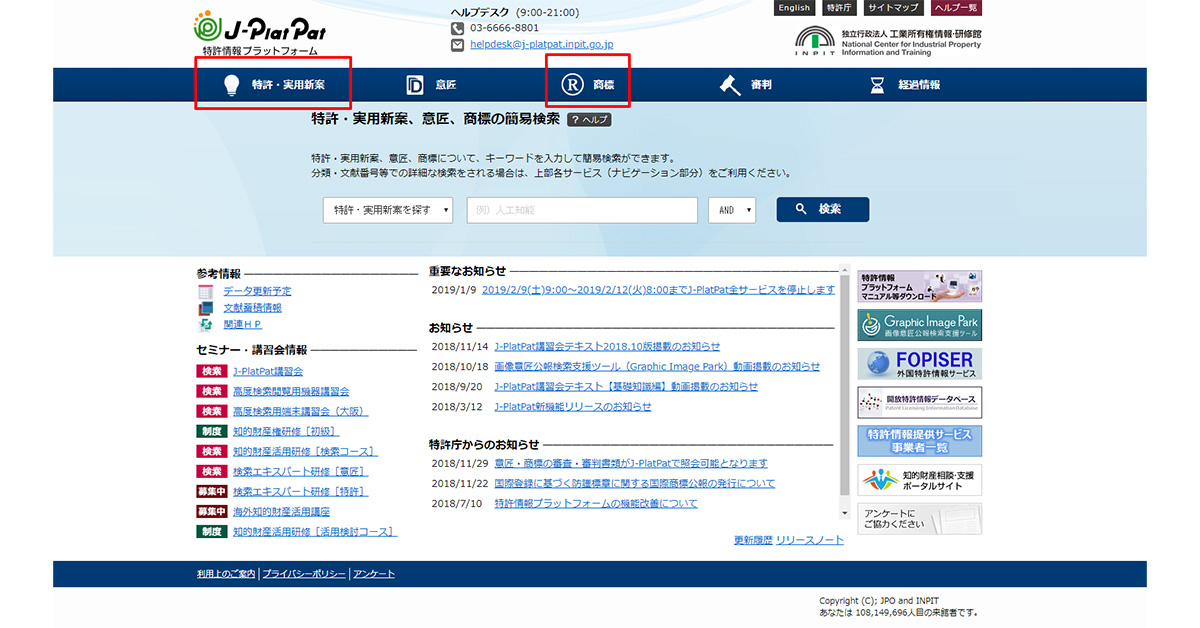
Task: Open the データ更新予定 link
Action: 257,291
